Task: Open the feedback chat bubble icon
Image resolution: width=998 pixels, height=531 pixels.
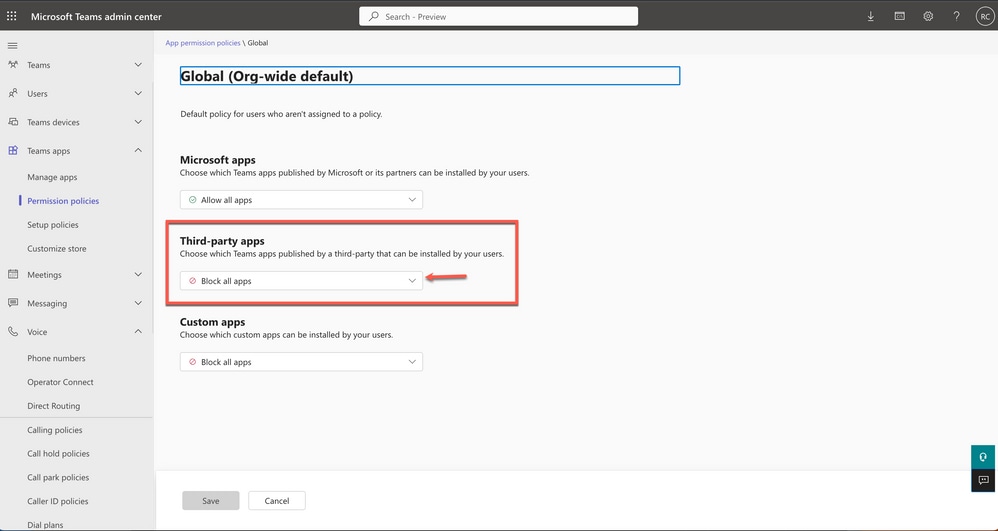Action: [983, 480]
